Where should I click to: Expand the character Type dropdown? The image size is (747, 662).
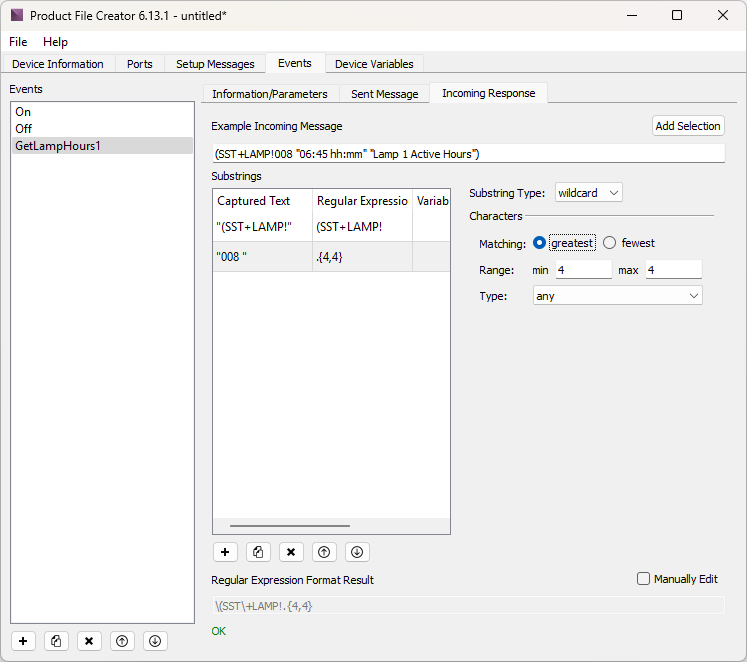[617, 296]
